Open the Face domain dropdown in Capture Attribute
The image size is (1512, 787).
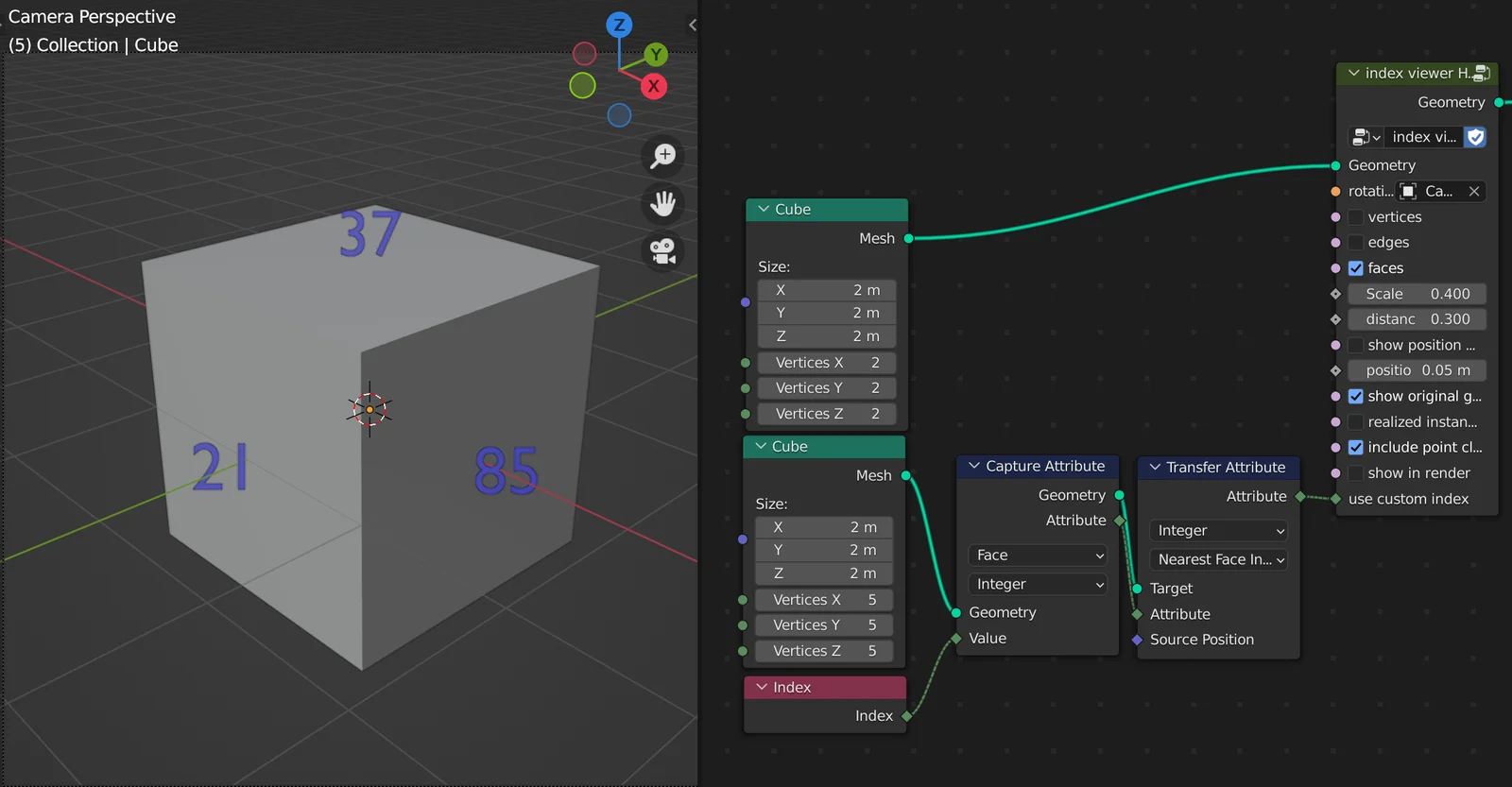click(1037, 556)
